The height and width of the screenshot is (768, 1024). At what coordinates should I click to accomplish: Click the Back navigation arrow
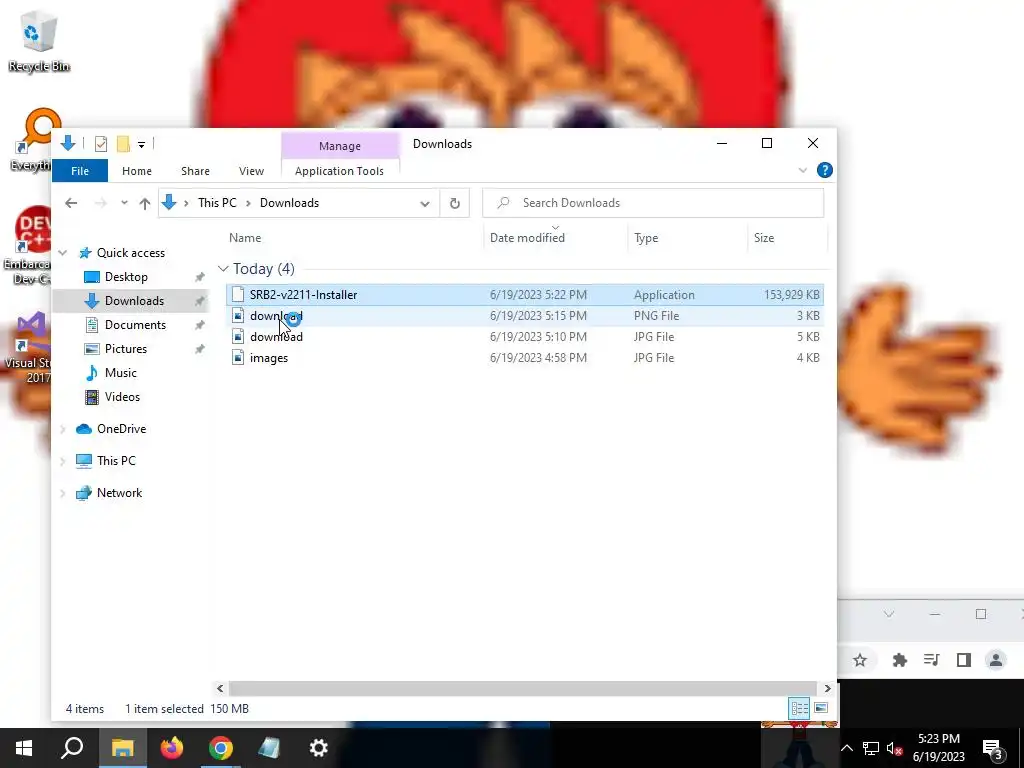pos(71,203)
